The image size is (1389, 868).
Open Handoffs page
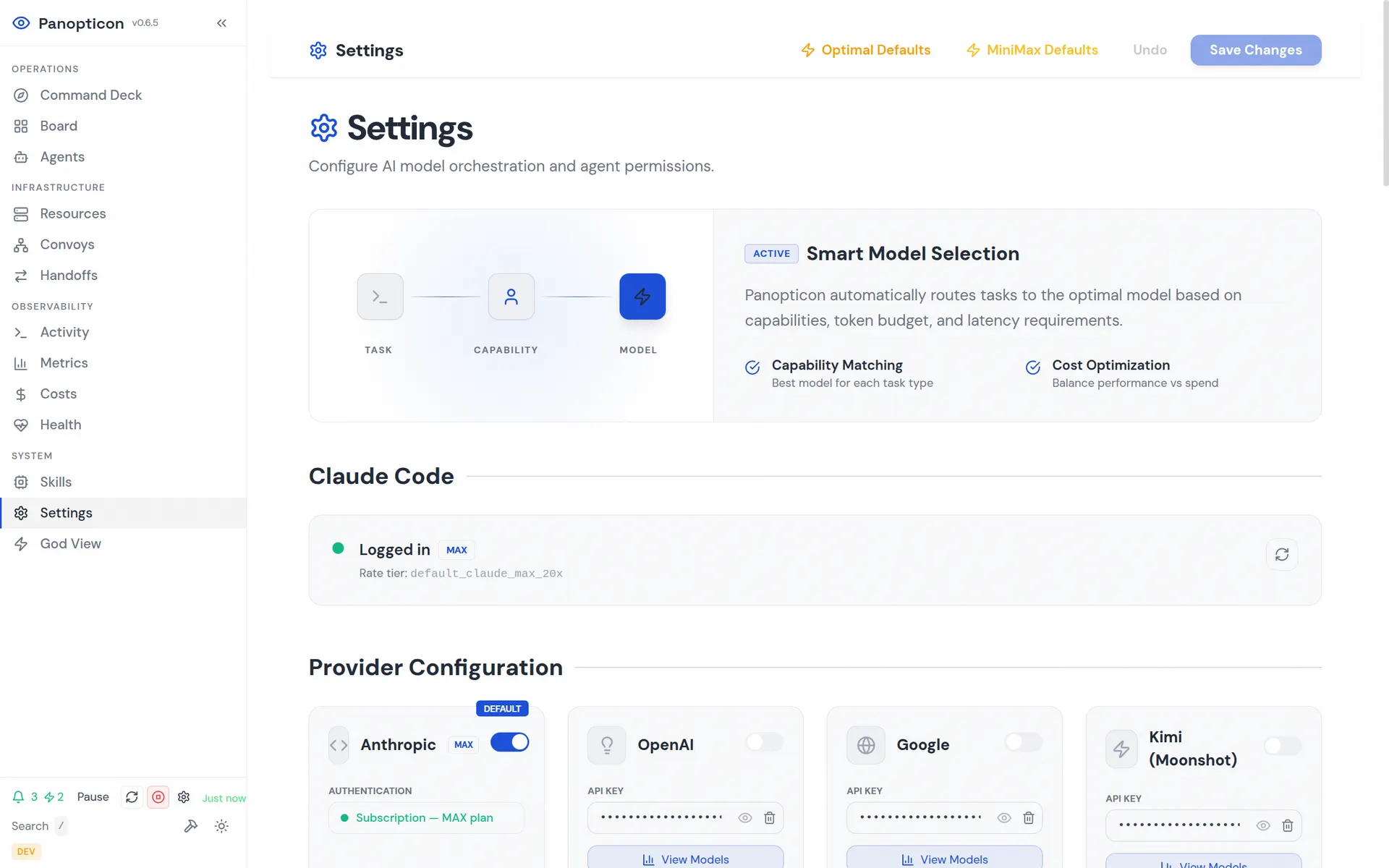click(x=123, y=276)
